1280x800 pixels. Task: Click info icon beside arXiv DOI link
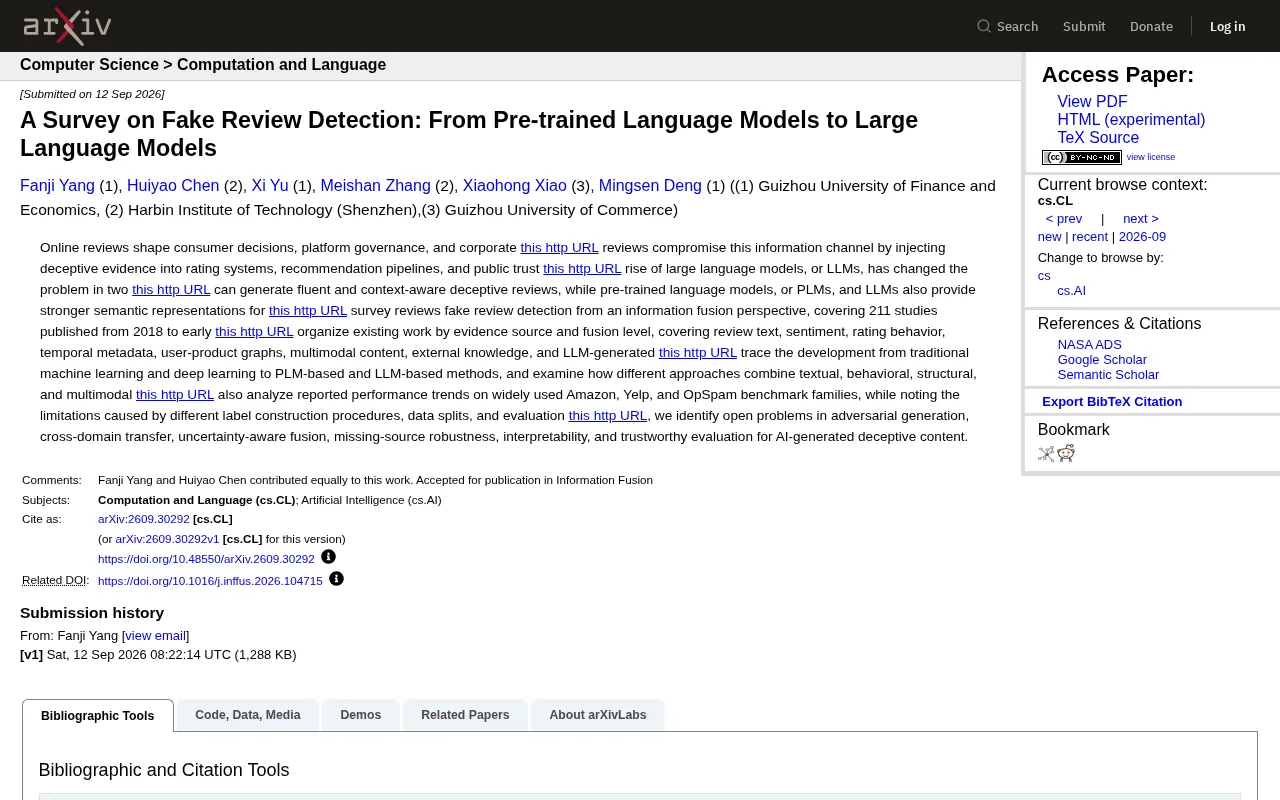click(x=328, y=557)
